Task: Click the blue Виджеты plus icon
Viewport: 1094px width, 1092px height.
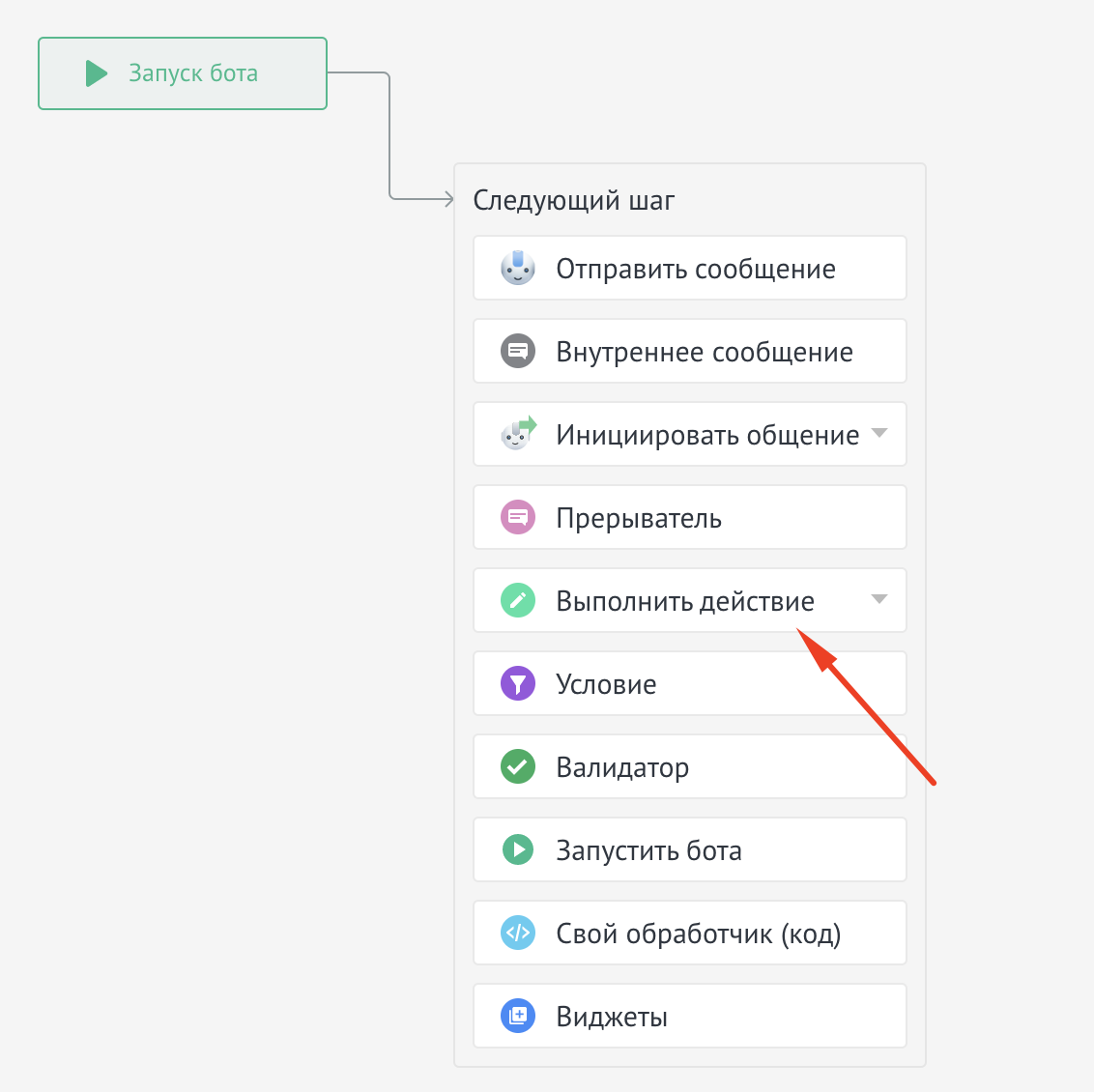Action: (518, 1016)
